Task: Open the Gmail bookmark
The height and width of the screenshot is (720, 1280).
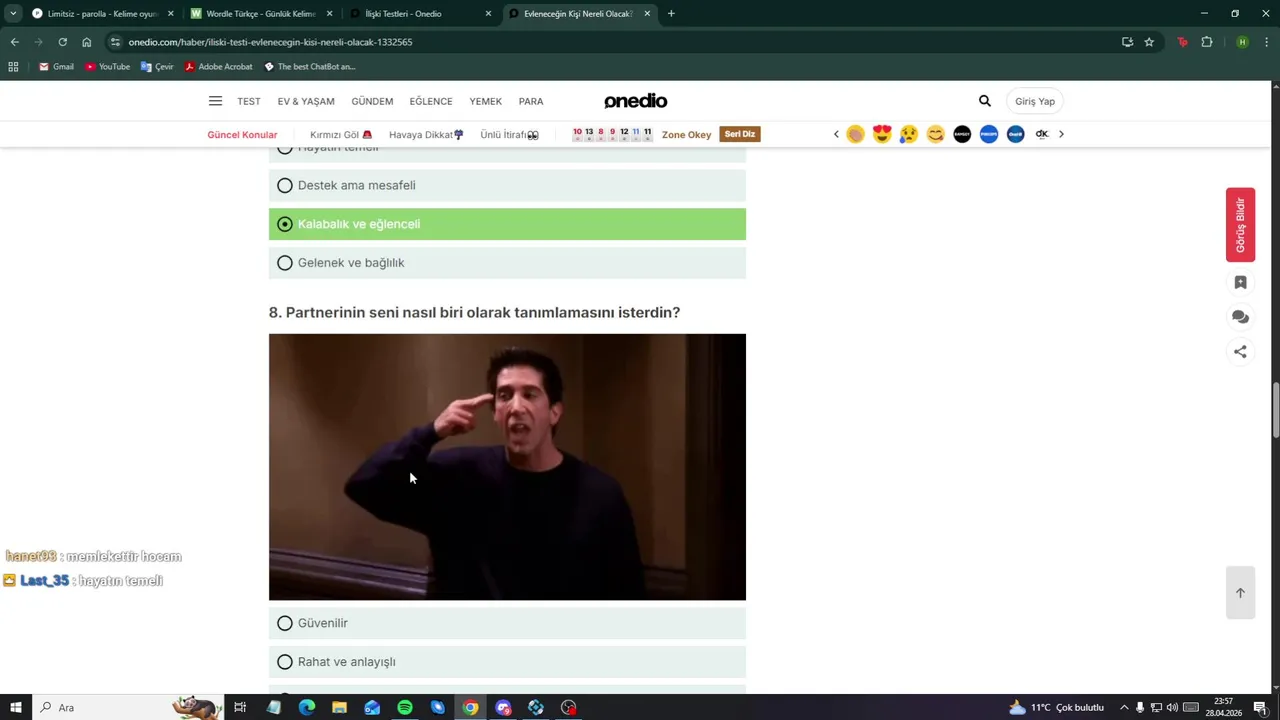Action: (x=56, y=67)
